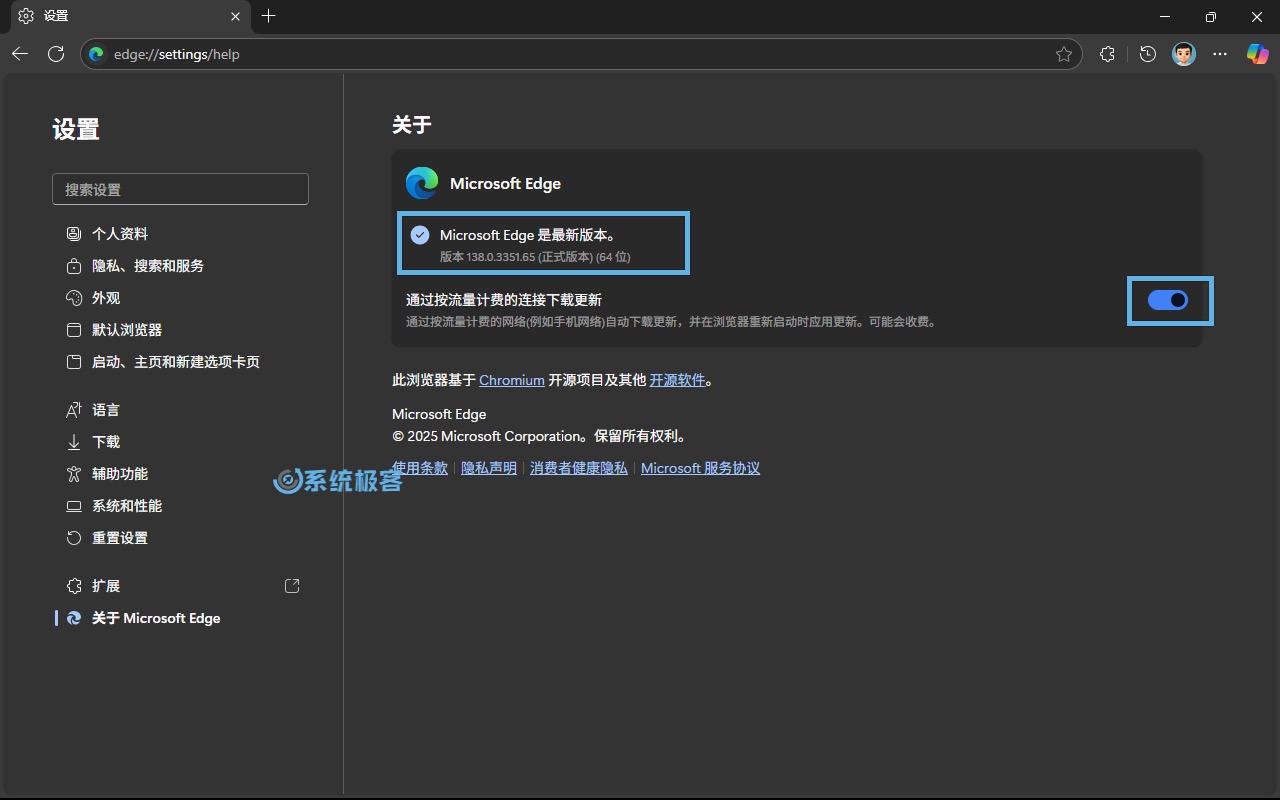Open browser History clock icon
This screenshot has height=800, width=1280.
coord(1147,54)
